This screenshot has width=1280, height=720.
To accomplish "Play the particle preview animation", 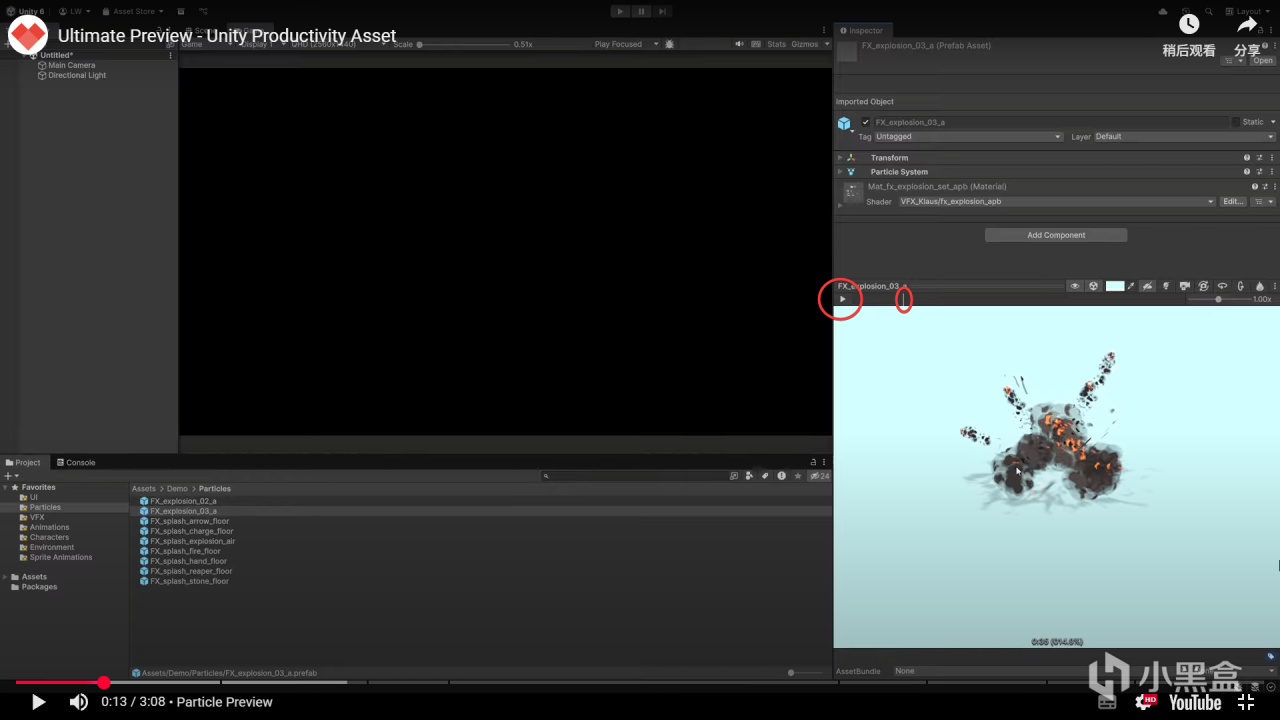I will coord(842,299).
